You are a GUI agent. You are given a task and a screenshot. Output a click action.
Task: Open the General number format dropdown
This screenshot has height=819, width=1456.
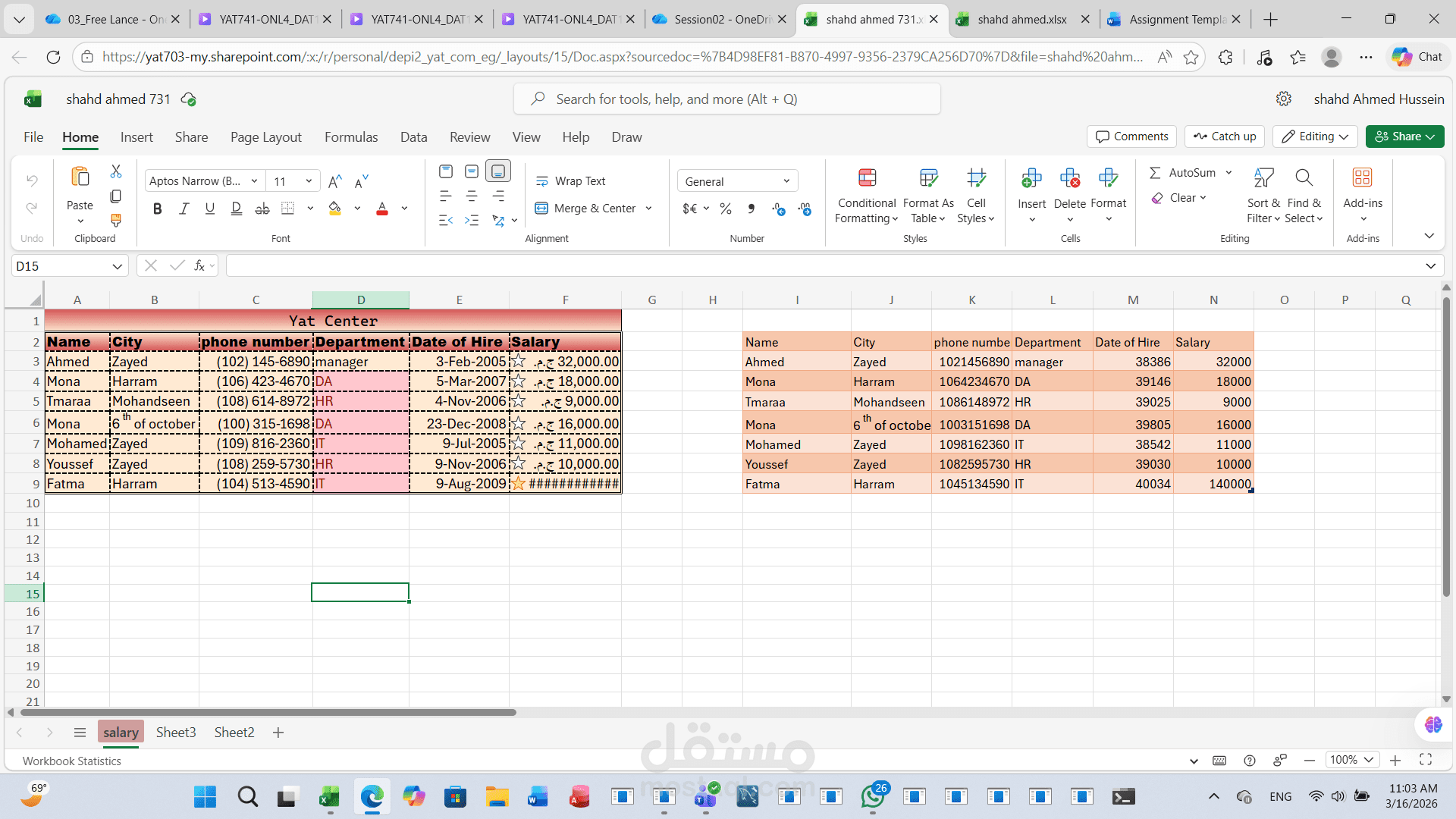[786, 180]
